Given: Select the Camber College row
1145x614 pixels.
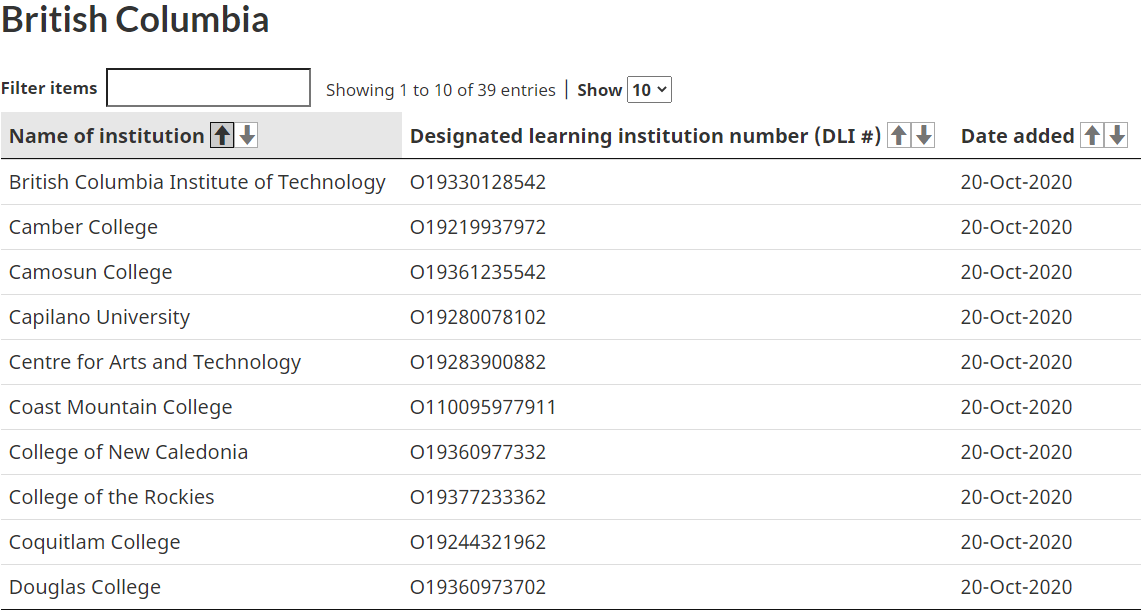Looking at the screenshot, I should point(571,227).
